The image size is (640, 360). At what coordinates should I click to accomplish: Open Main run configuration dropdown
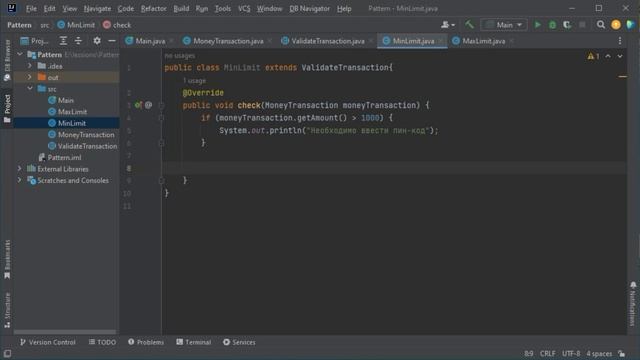[504, 25]
